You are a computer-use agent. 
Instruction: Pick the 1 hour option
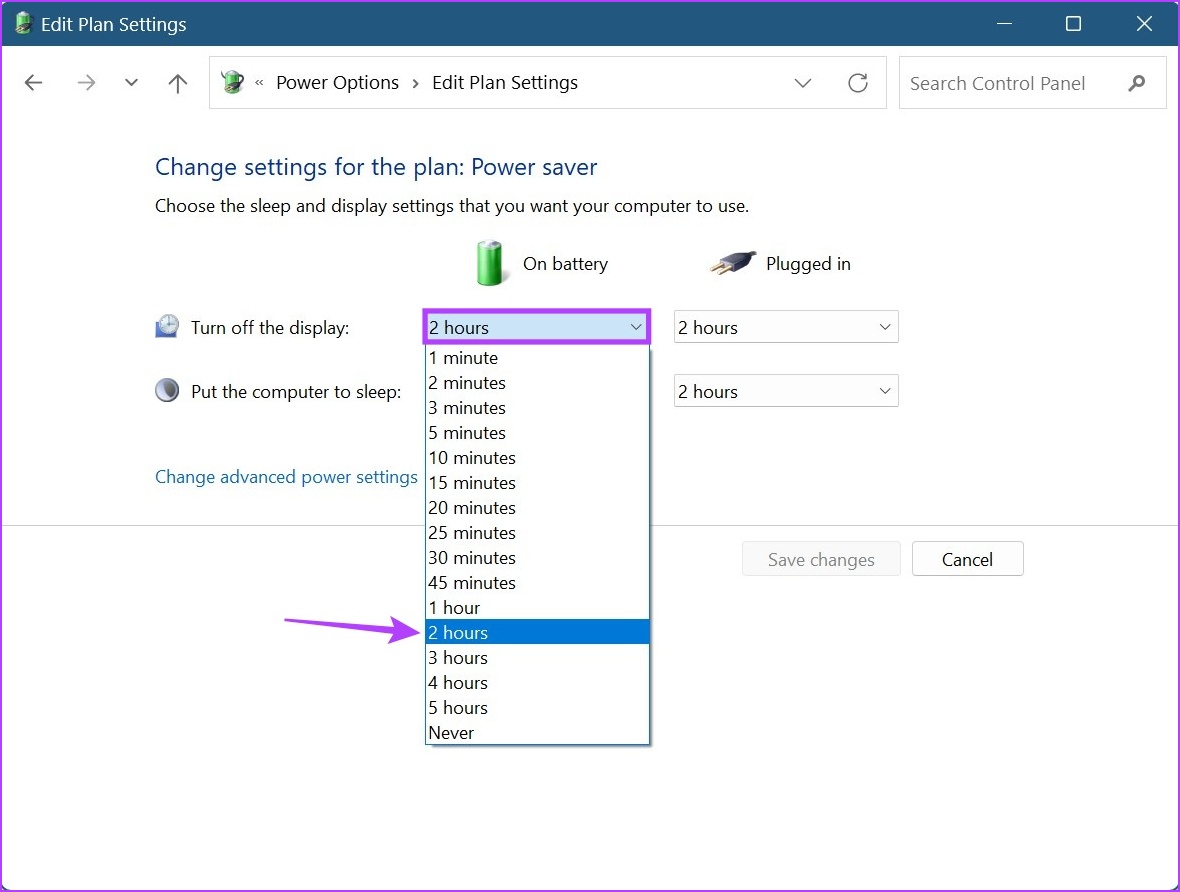[x=537, y=607]
